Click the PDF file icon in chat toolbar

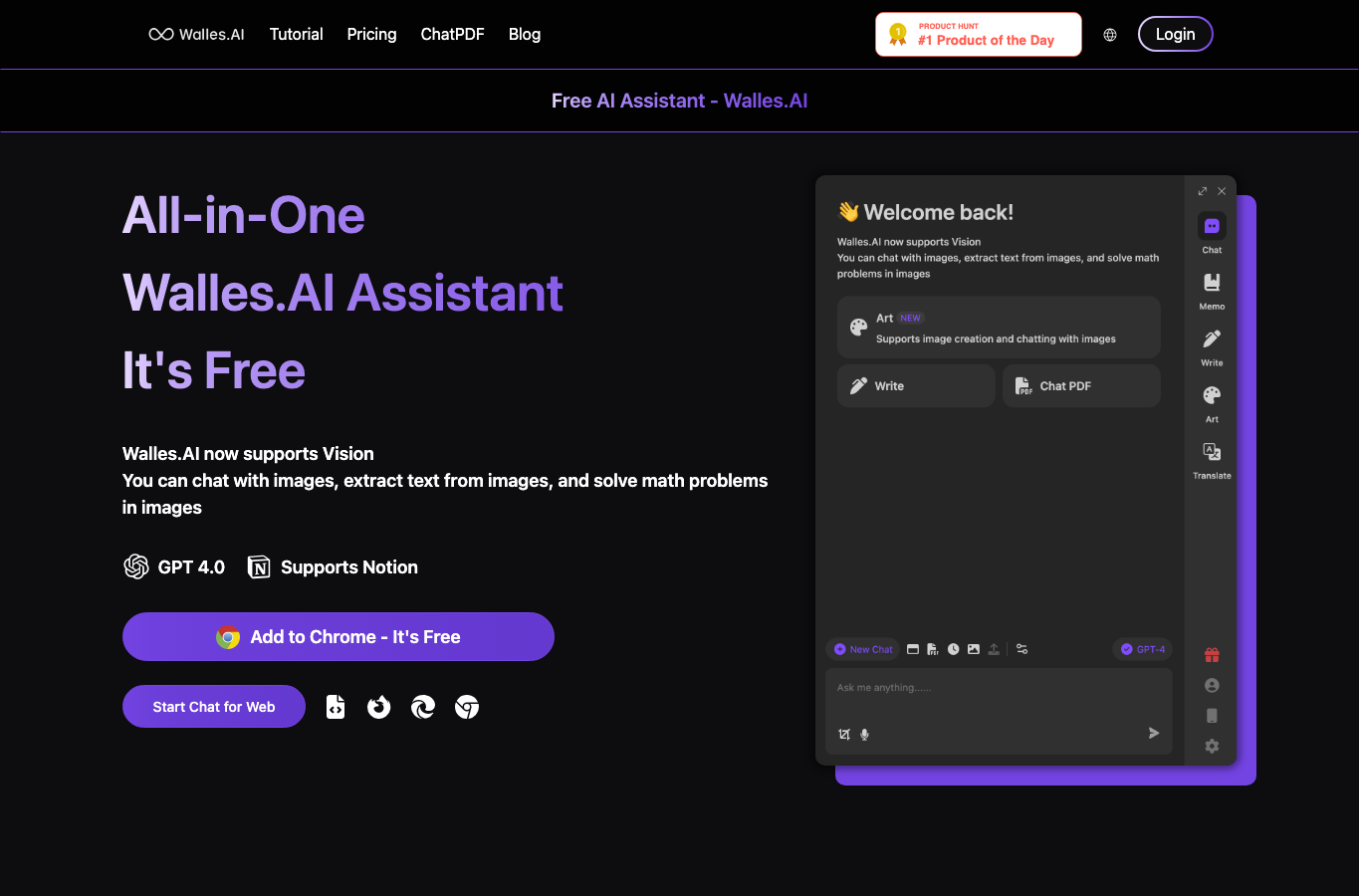(x=933, y=649)
